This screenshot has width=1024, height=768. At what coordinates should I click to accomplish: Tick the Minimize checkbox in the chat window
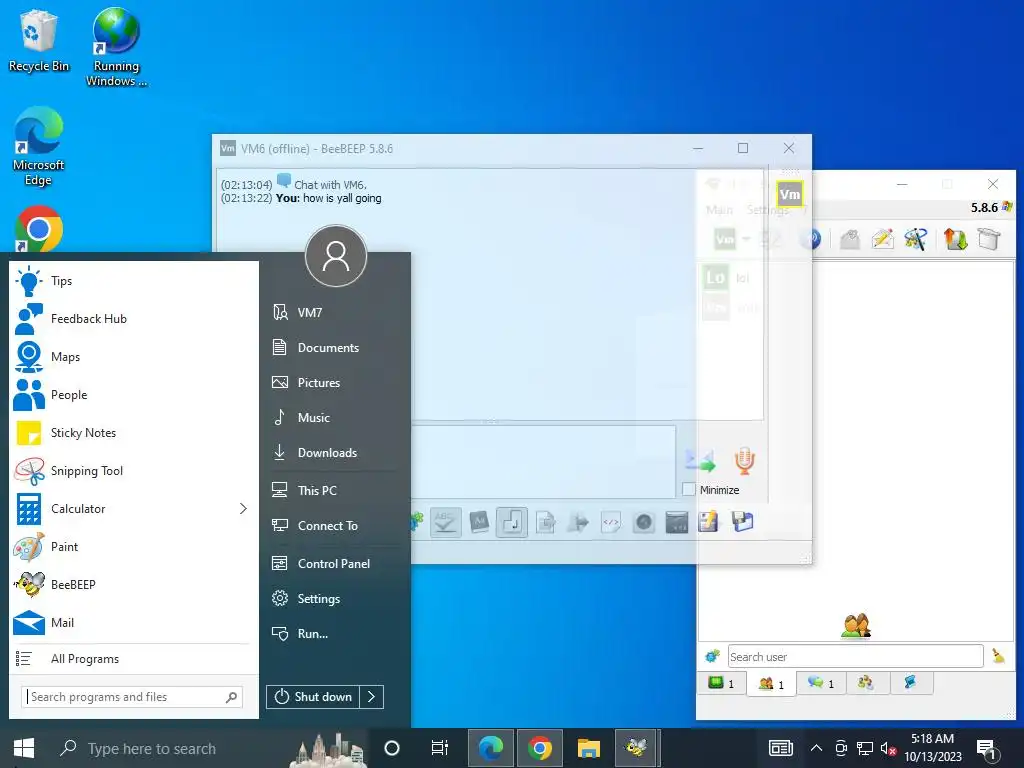click(688, 489)
